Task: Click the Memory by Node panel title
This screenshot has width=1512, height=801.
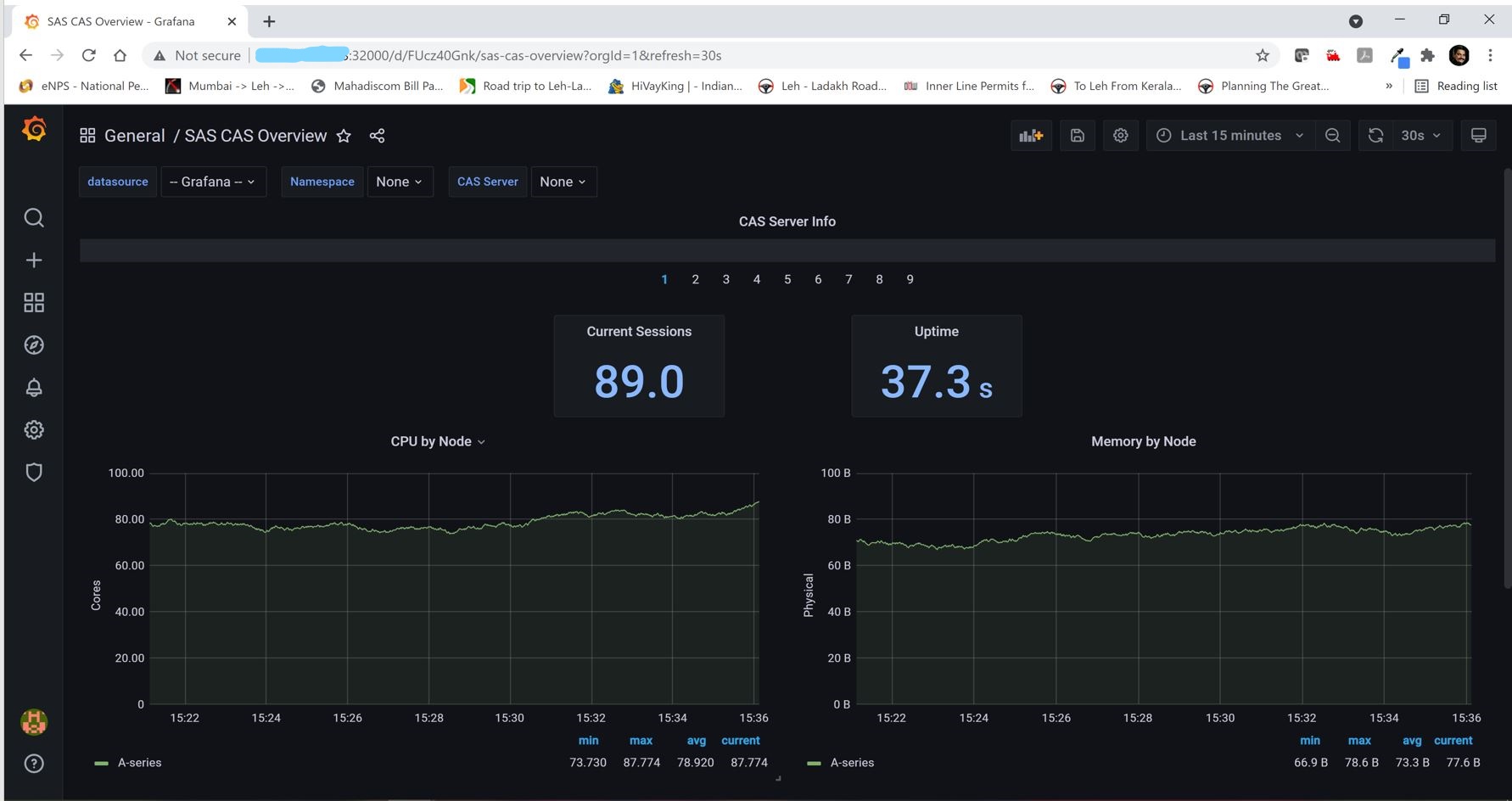Action: 1143,441
